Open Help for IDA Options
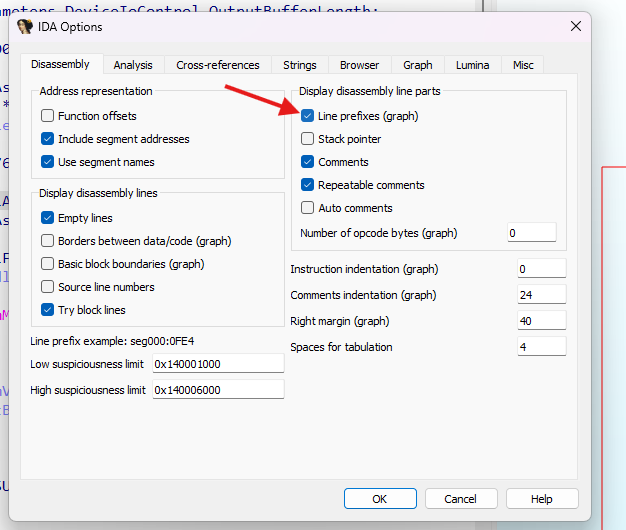626x530 pixels. point(542,498)
